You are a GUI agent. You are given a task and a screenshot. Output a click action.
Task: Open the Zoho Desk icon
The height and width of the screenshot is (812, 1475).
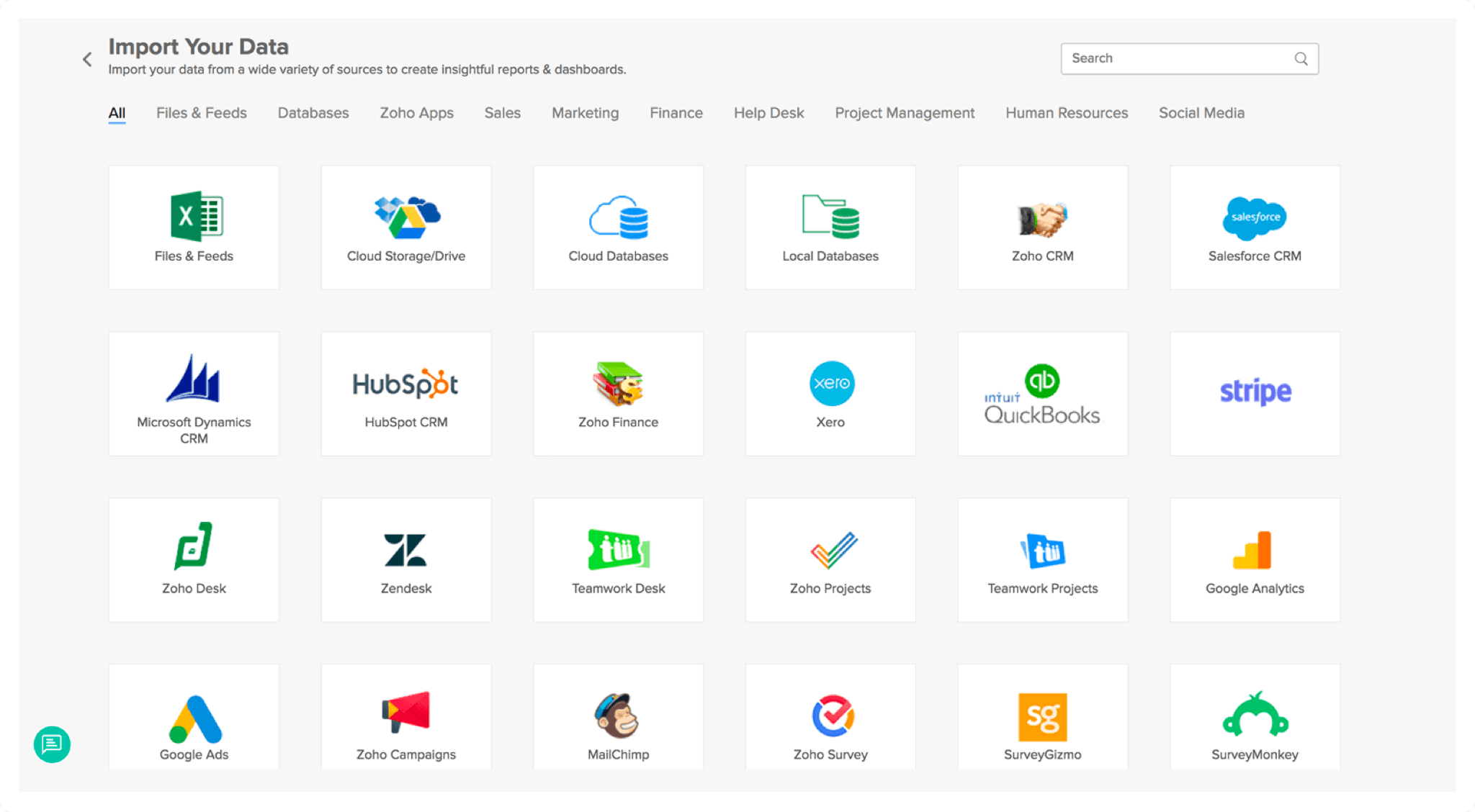(x=193, y=546)
